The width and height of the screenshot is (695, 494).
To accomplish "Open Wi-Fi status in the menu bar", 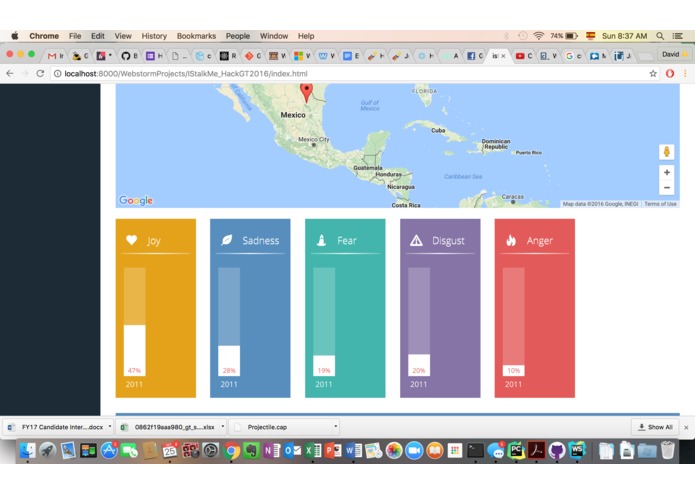I will tap(539, 36).
